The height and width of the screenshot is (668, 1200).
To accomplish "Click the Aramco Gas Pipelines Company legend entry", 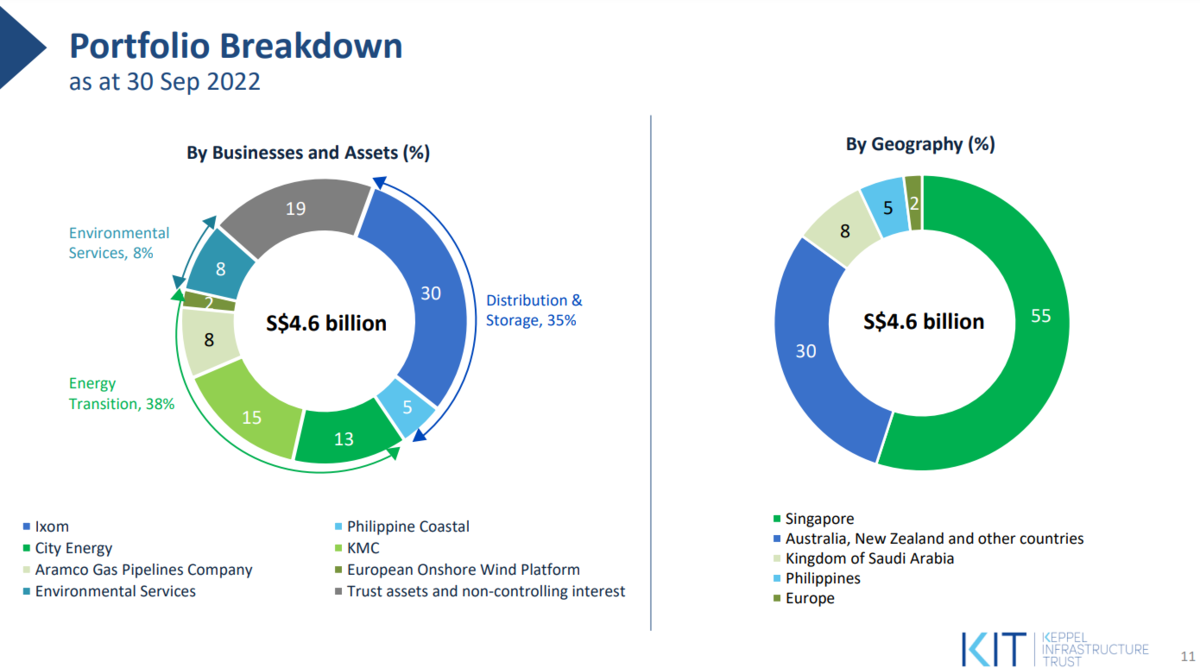I will tap(137, 570).
